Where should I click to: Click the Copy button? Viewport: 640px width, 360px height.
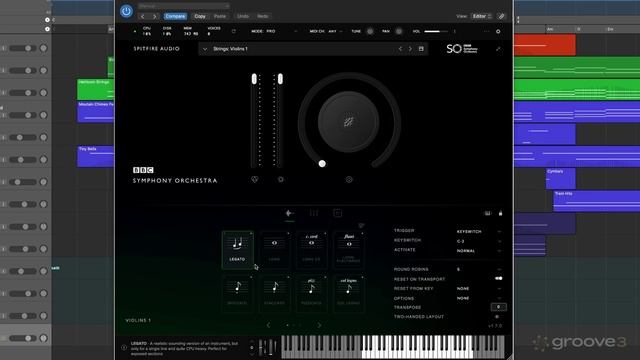200,16
